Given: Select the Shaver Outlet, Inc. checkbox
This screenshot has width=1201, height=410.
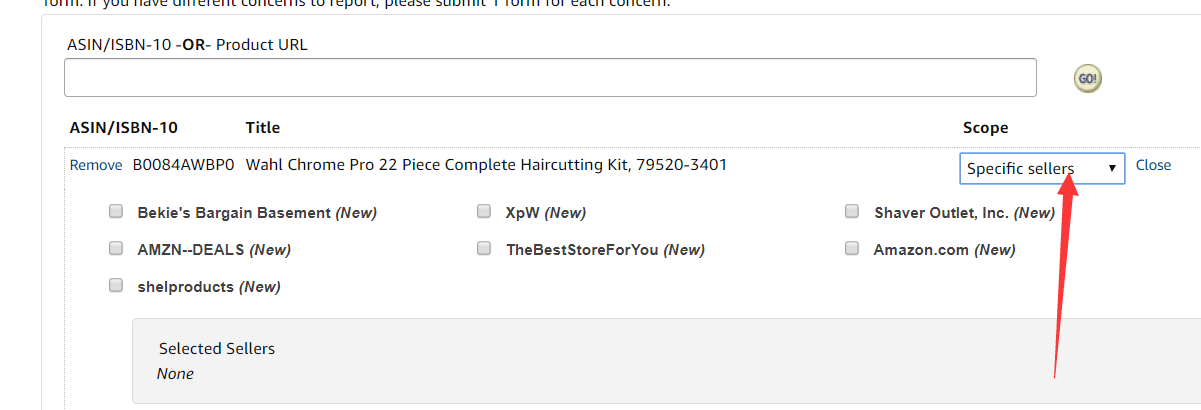Looking at the screenshot, I should click(x=852, y=212).
